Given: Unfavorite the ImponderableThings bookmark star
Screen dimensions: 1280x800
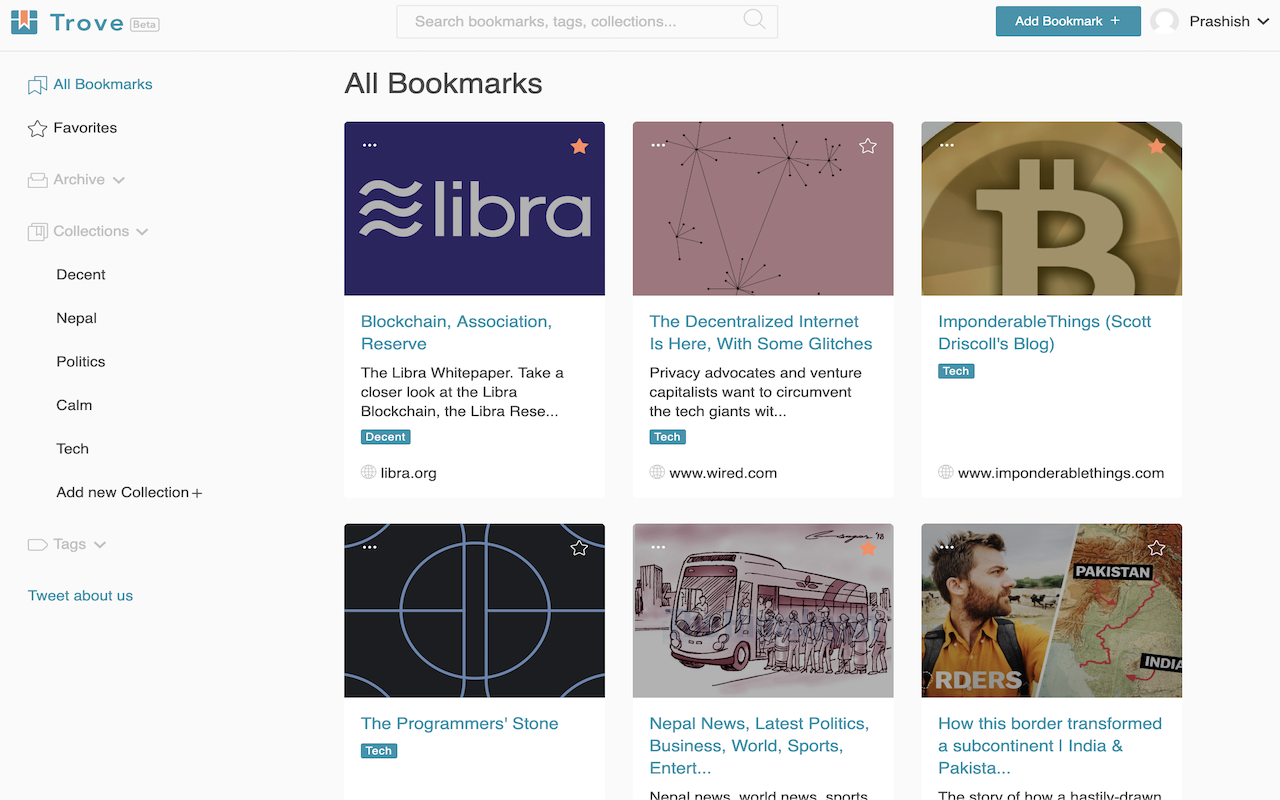Looking at the screenshot, I should 1157,146.
